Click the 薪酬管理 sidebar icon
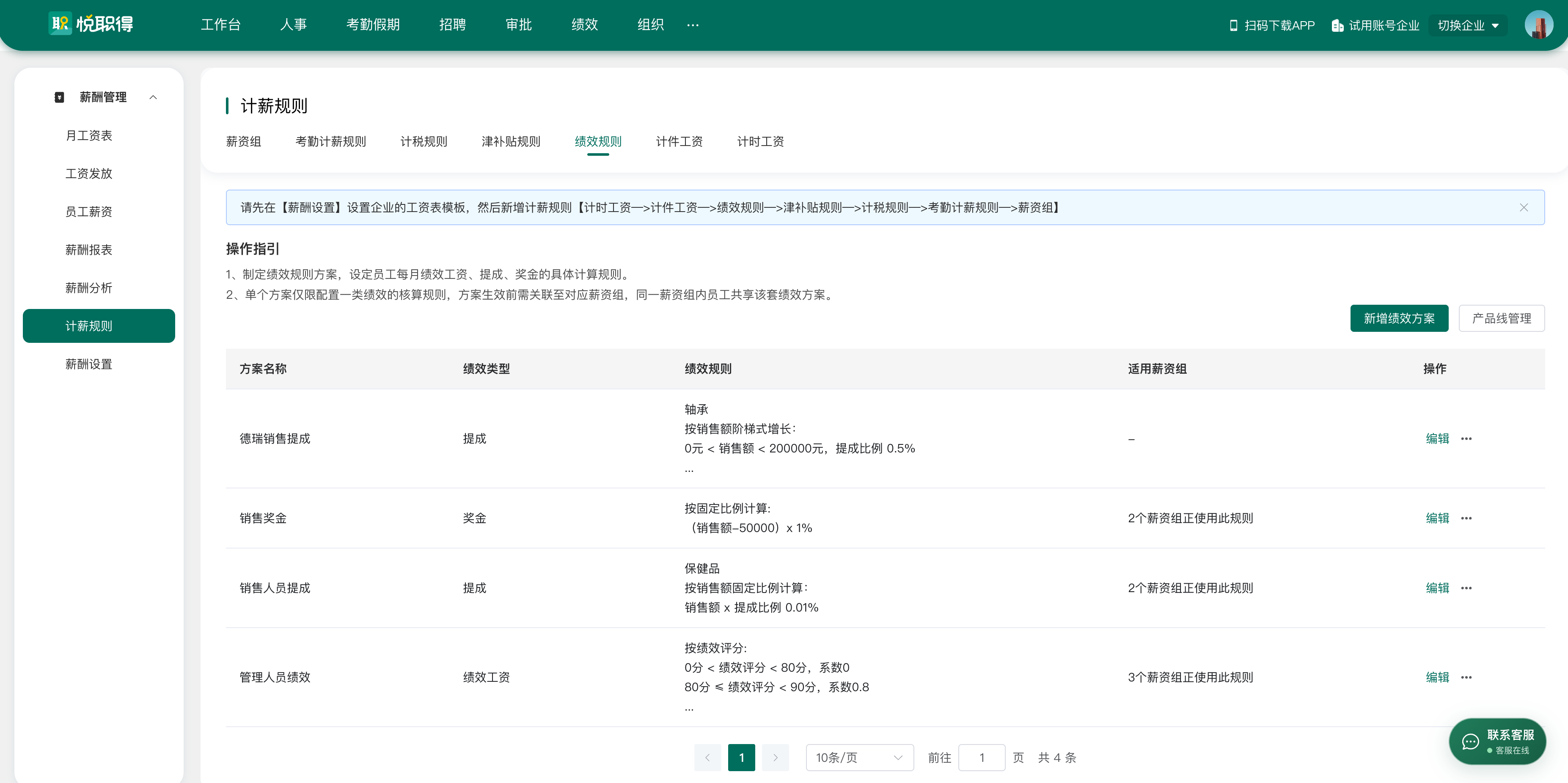Image resolution: width=1568 pixels, height=783 pixels. click(59, 97)
